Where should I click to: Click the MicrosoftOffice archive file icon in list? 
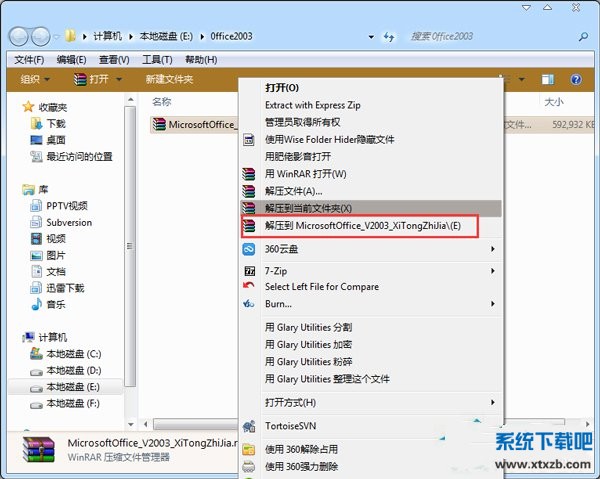coord(159,125)
